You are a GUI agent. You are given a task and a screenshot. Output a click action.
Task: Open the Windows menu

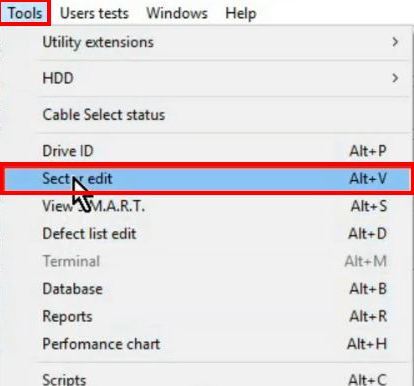[x=177, y=13]
